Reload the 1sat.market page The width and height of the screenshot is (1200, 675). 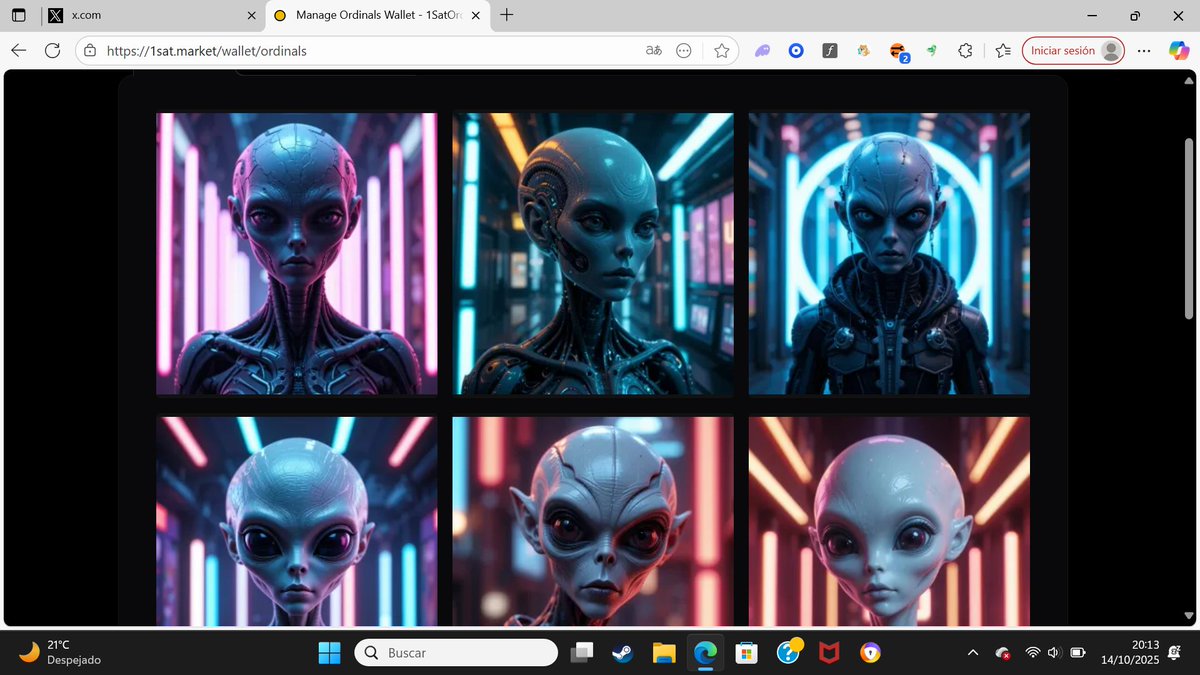(52, 50)
